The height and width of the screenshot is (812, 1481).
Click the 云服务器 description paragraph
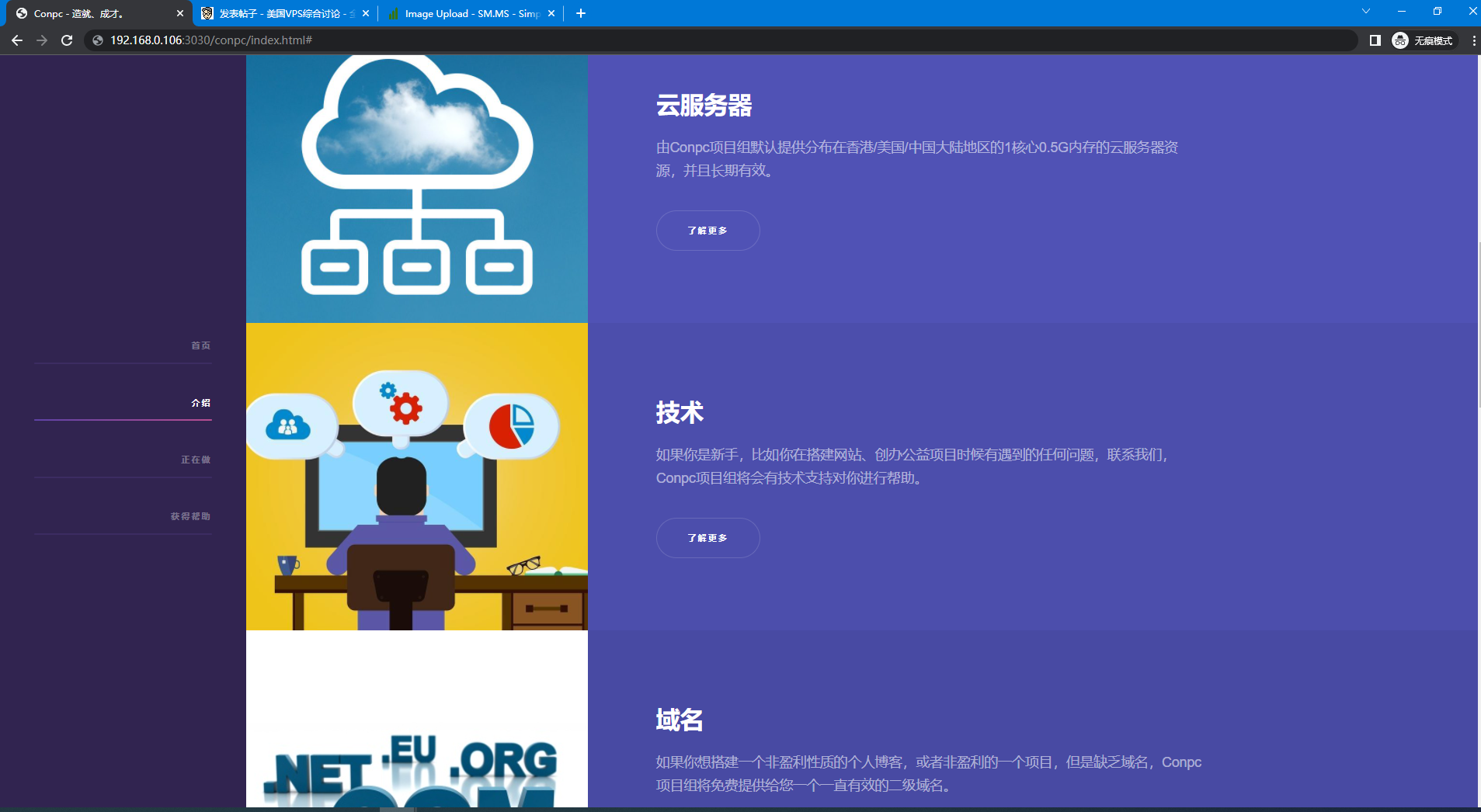[917, 159]
